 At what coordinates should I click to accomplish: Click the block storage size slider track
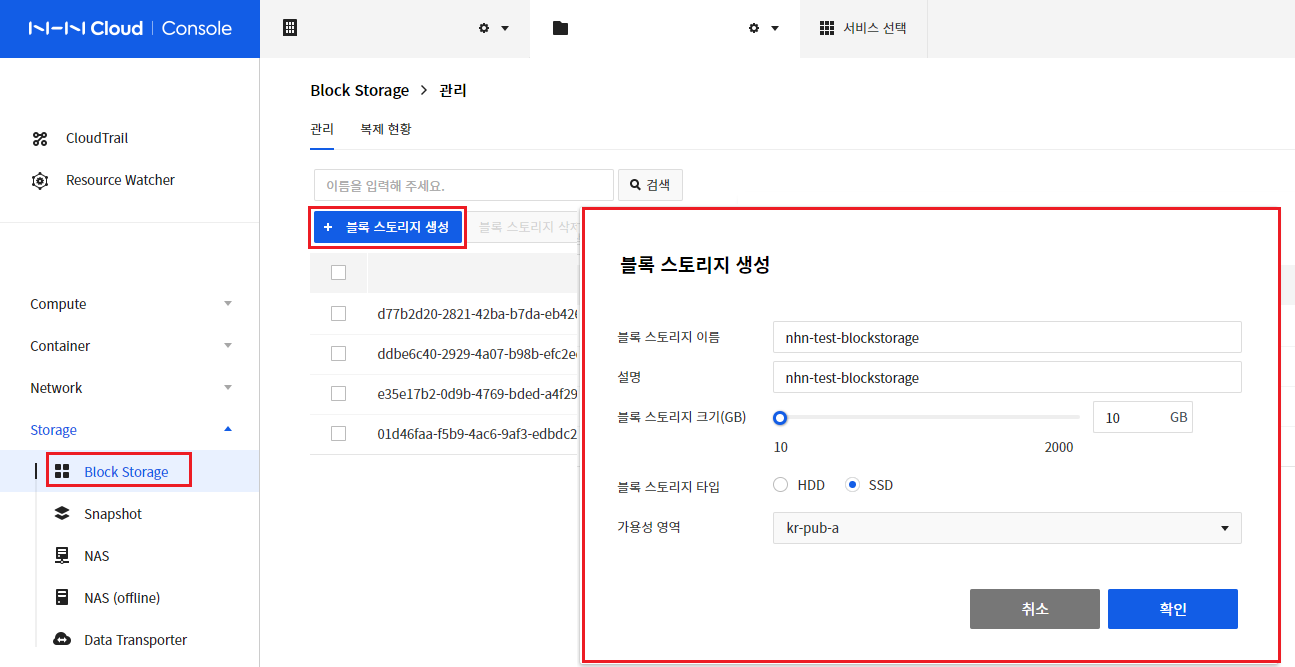tap(930, 417)
